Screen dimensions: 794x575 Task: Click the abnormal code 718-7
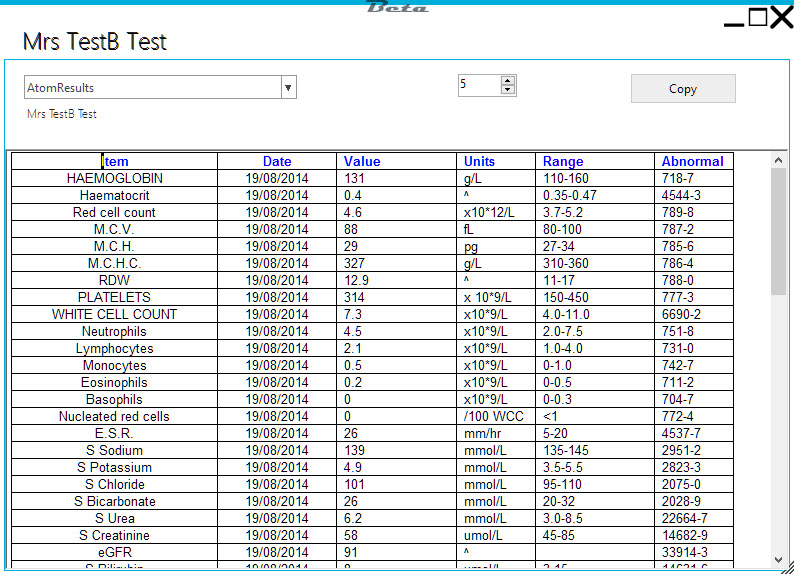(x=694, y=178)
